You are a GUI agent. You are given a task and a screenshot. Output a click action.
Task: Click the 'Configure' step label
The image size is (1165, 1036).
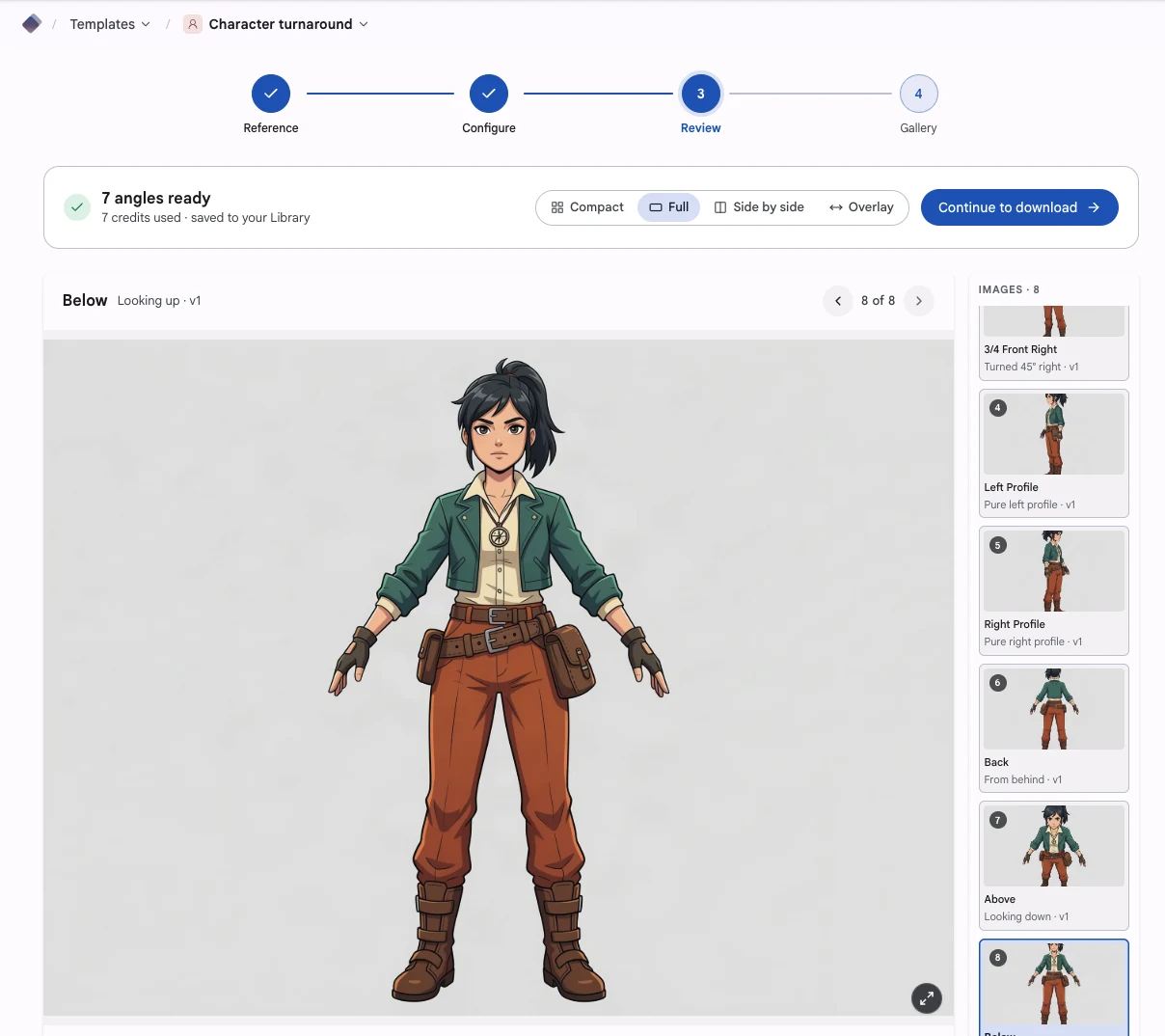coord(489,128)
